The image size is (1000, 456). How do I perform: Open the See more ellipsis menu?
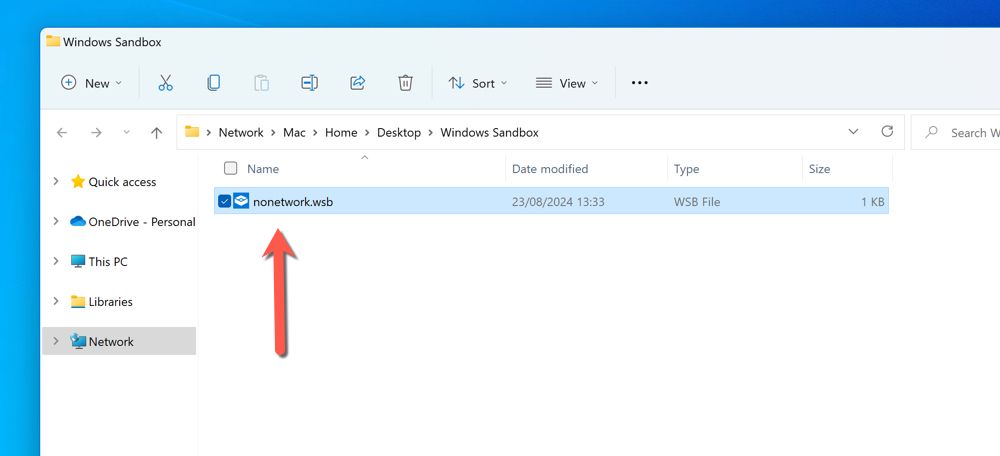coord(640,83)
